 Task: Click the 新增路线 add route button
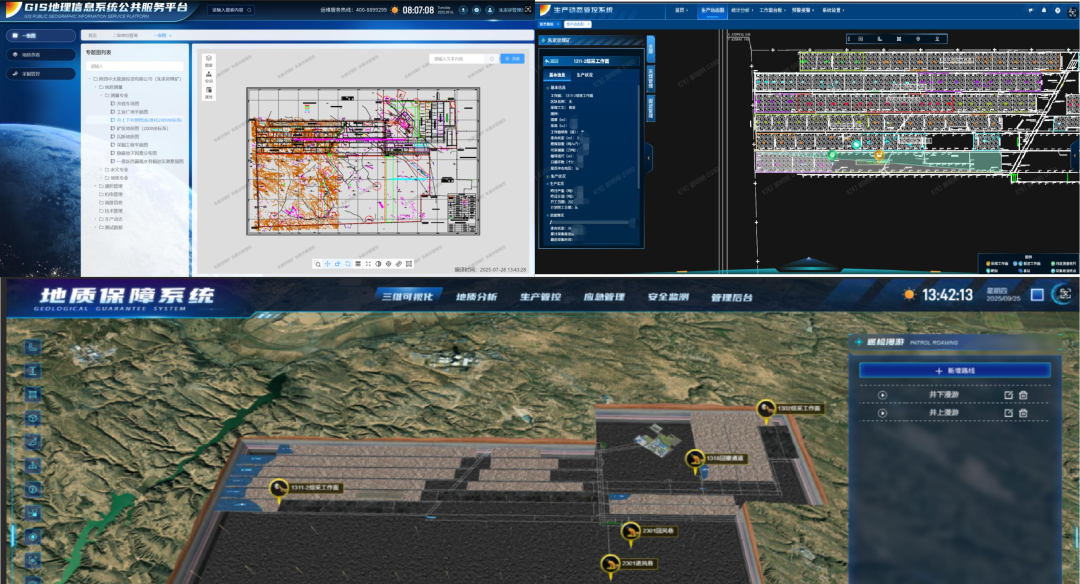tap(955, 370)
